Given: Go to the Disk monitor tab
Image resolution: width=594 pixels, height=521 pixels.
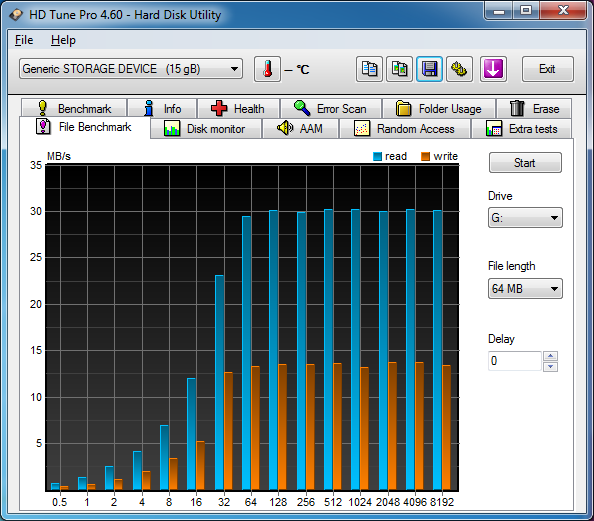Looking at the screenshot, I should tap(206, 129).
